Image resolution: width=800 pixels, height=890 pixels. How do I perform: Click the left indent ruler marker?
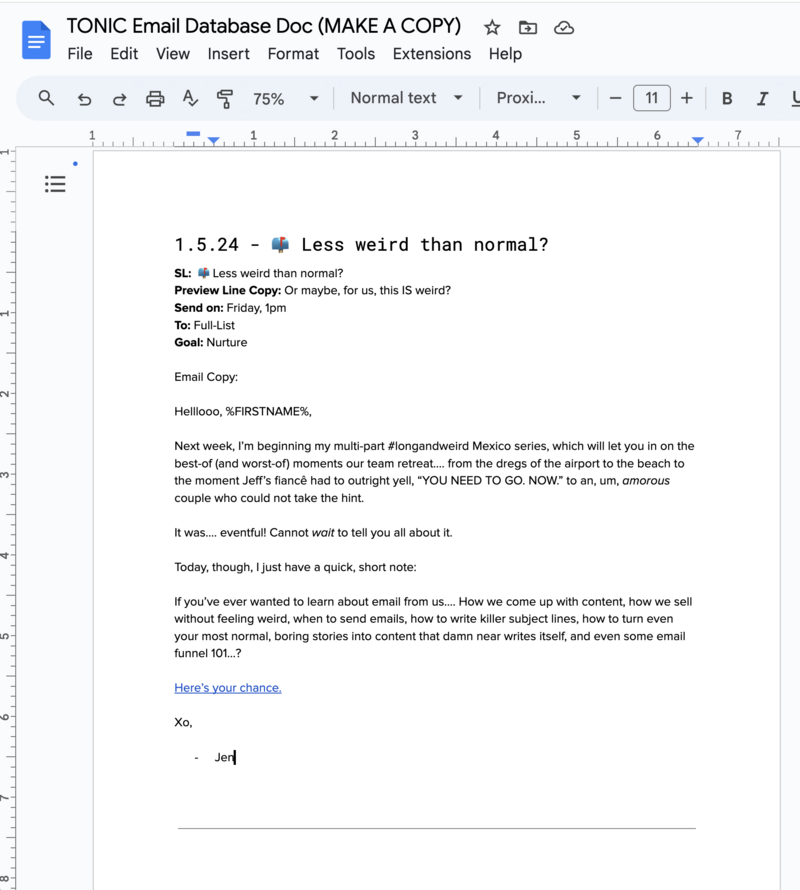[213, 140]
